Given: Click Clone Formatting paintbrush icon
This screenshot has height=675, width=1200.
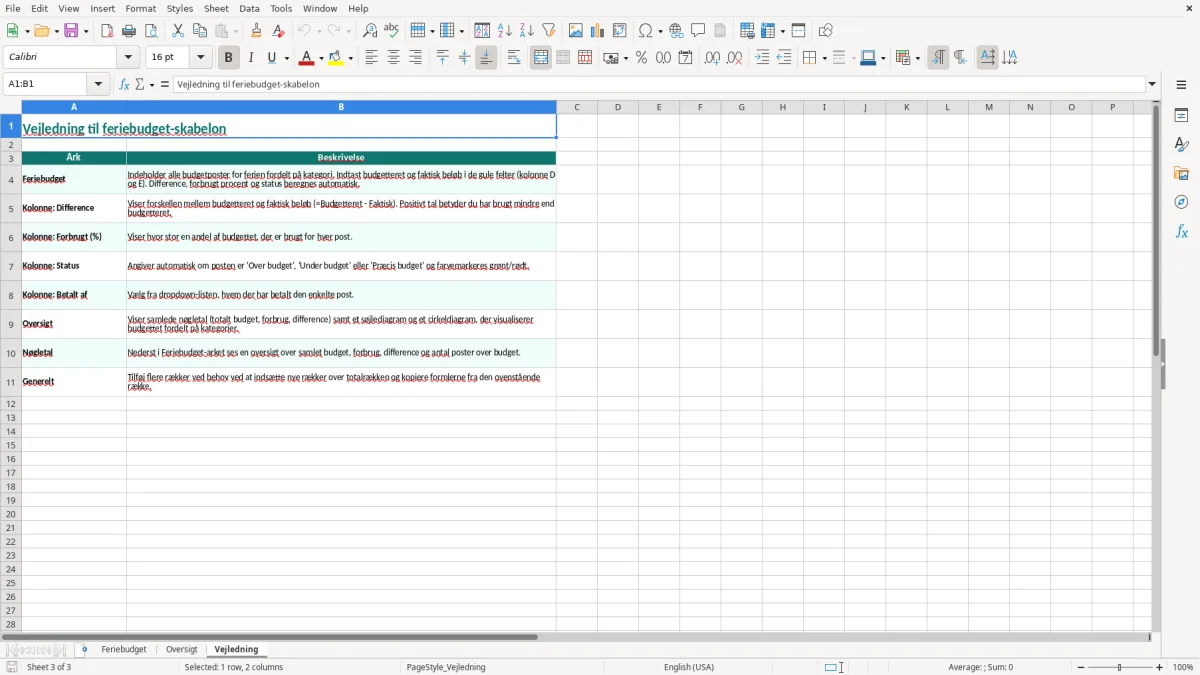Looking at the screenshot, I should click(x=256, y=31).
